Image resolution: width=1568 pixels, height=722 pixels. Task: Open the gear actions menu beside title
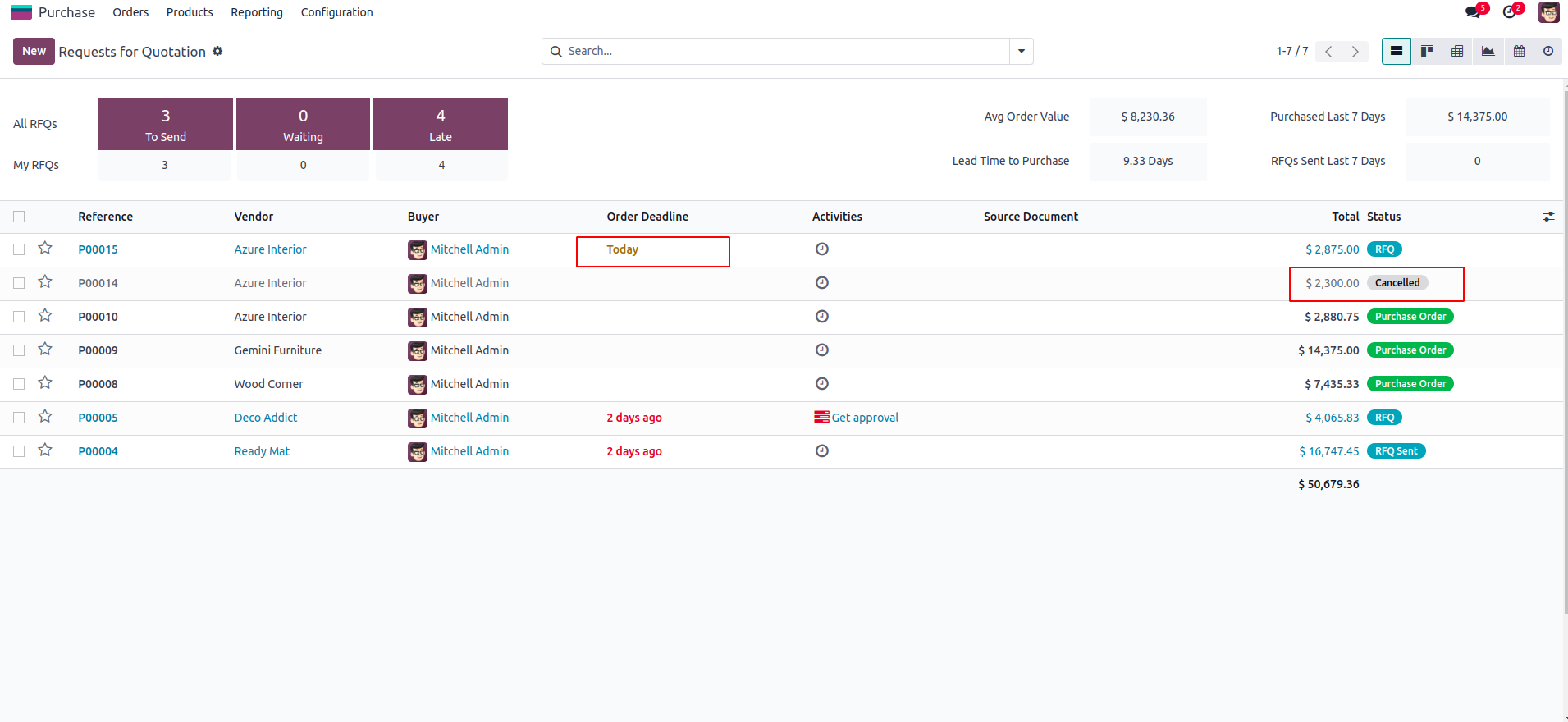pos(217,51)
